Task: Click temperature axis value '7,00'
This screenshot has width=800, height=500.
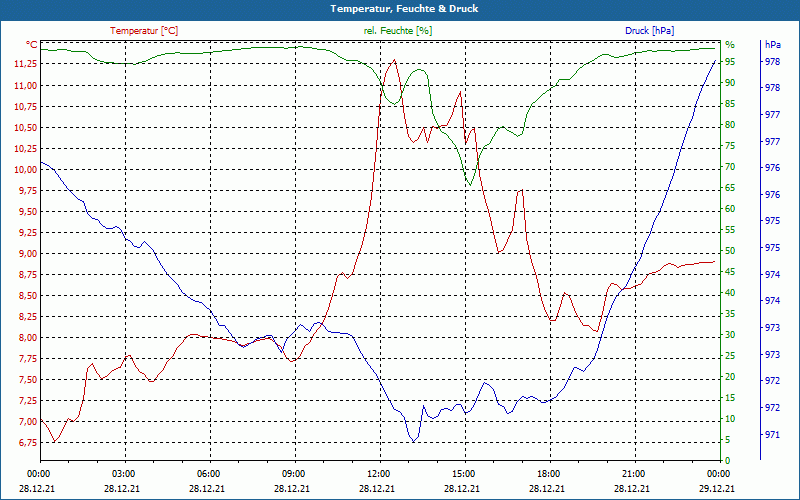Action: coord(28,422)
